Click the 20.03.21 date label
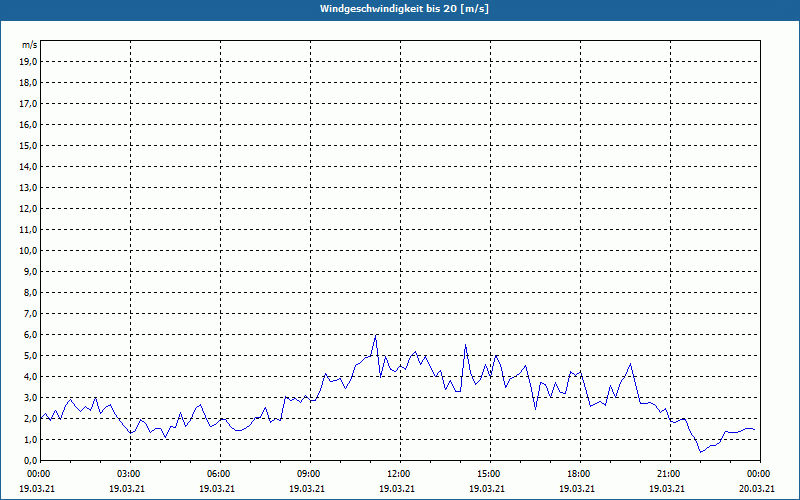Viewport: 800px width, 500px height. coord(757,489)
